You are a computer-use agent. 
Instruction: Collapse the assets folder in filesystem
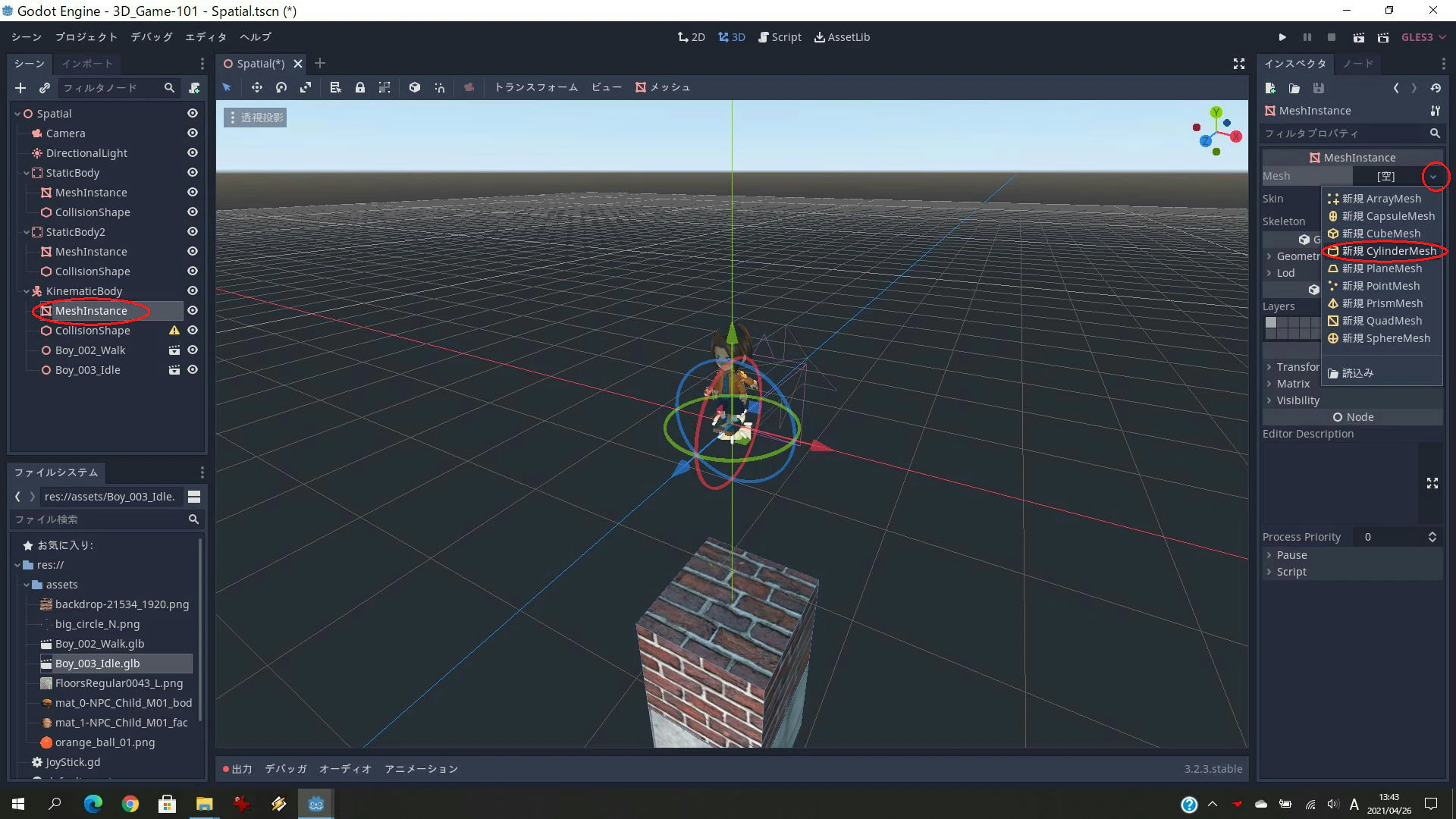(x=27, y=585)
